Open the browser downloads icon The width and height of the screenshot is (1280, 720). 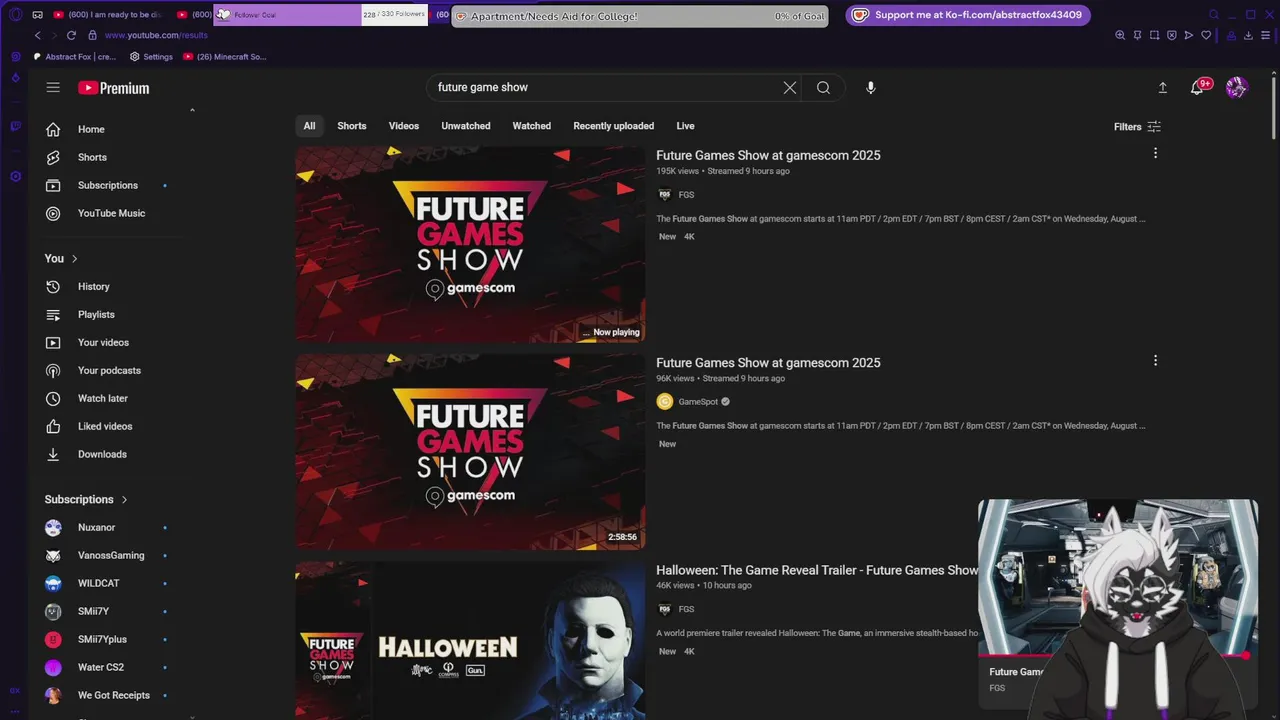[1248, 35]
